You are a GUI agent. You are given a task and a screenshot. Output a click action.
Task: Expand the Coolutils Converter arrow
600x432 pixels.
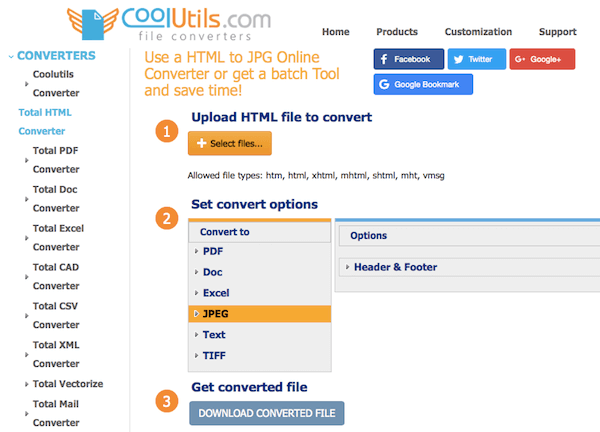(x=26, y=84)
